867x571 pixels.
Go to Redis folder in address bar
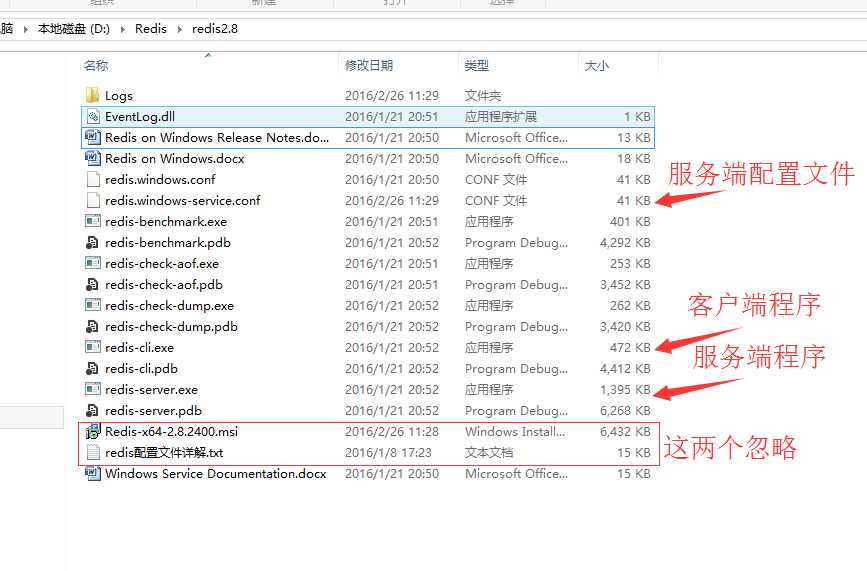coord(150,29)
